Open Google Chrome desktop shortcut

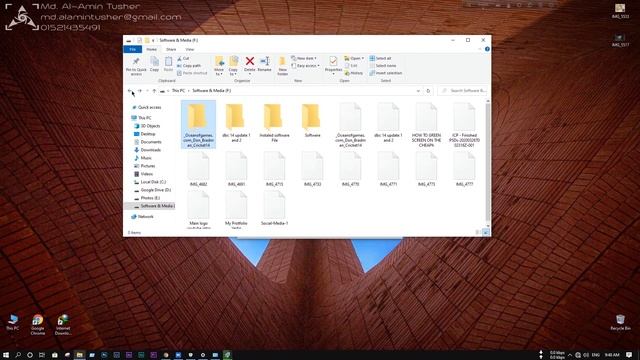coord(38,325)
